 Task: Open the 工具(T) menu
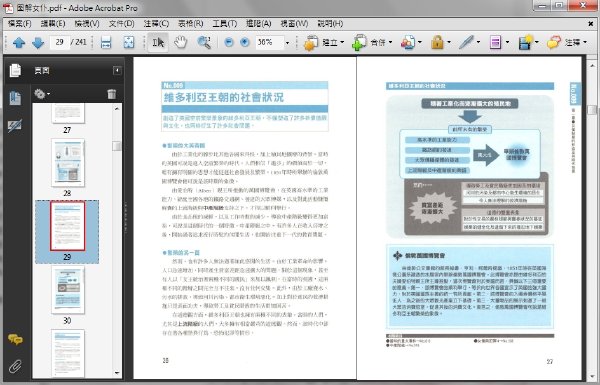point(225,24)
